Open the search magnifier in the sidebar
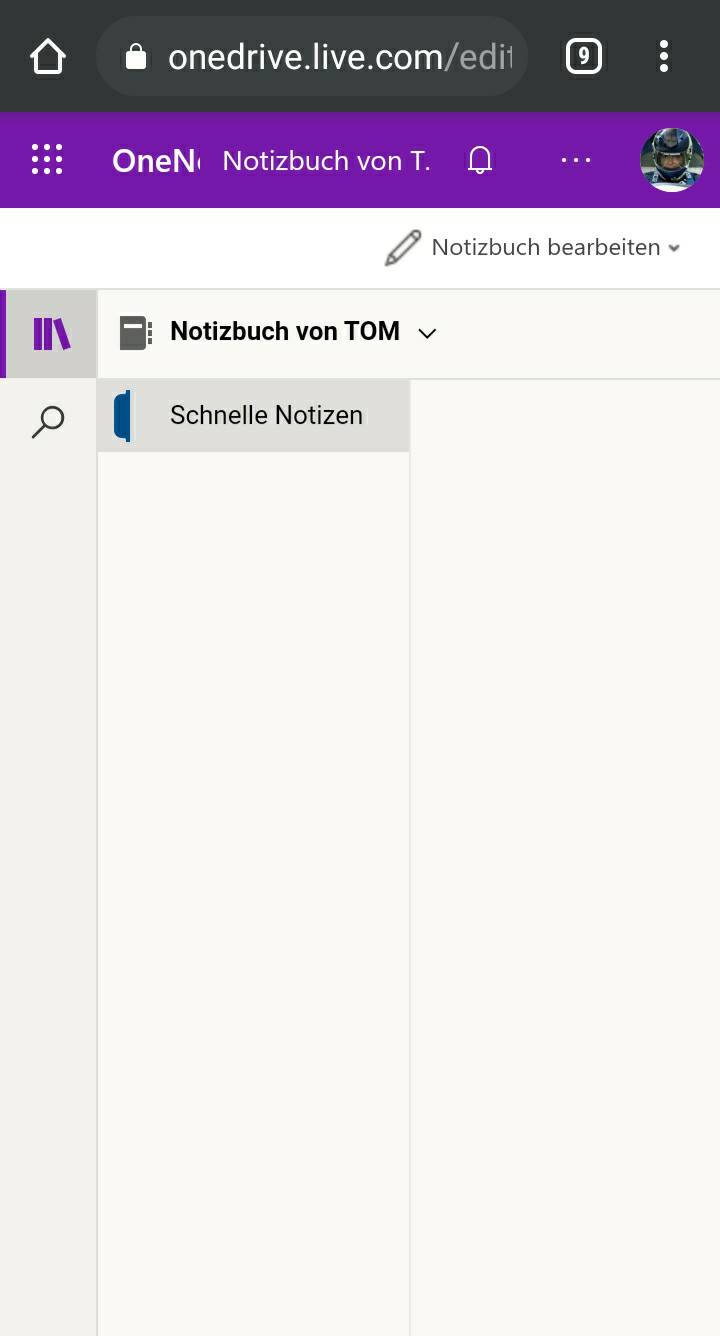Viewport: 720px width, 1336px height. pos(48,422)
